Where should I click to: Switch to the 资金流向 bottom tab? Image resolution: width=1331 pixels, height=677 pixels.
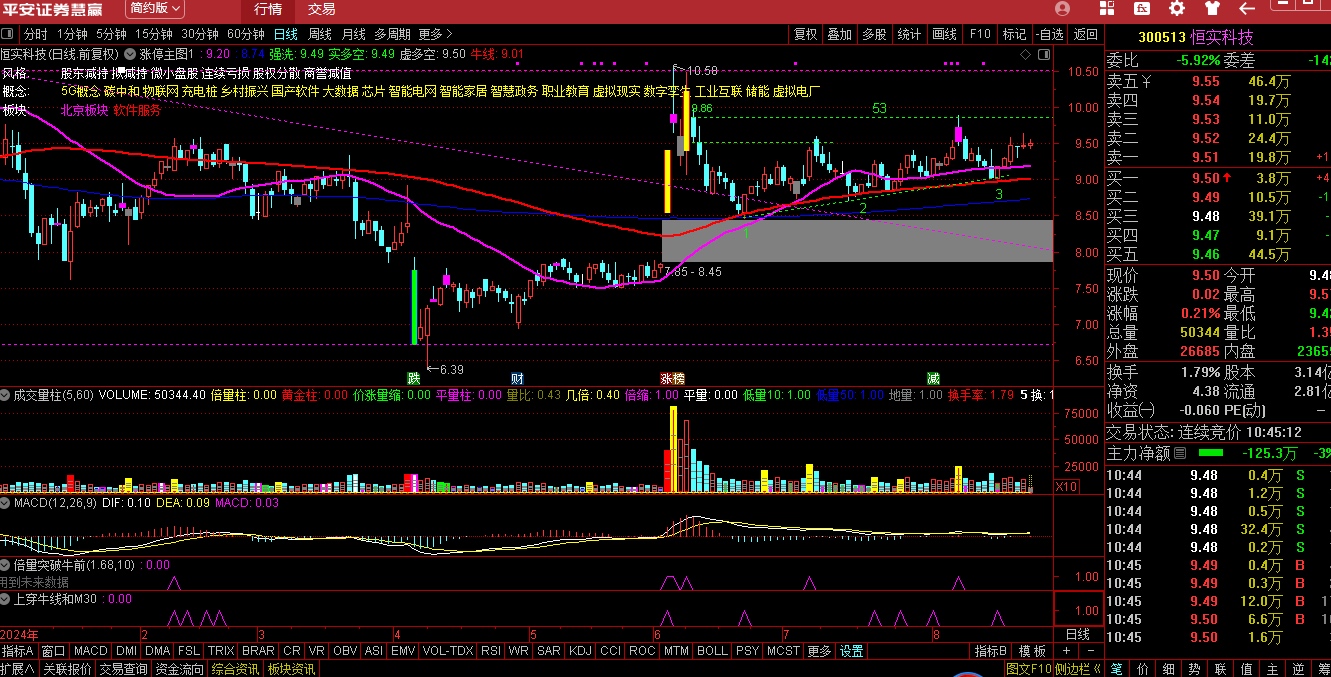tap(180, 669)
